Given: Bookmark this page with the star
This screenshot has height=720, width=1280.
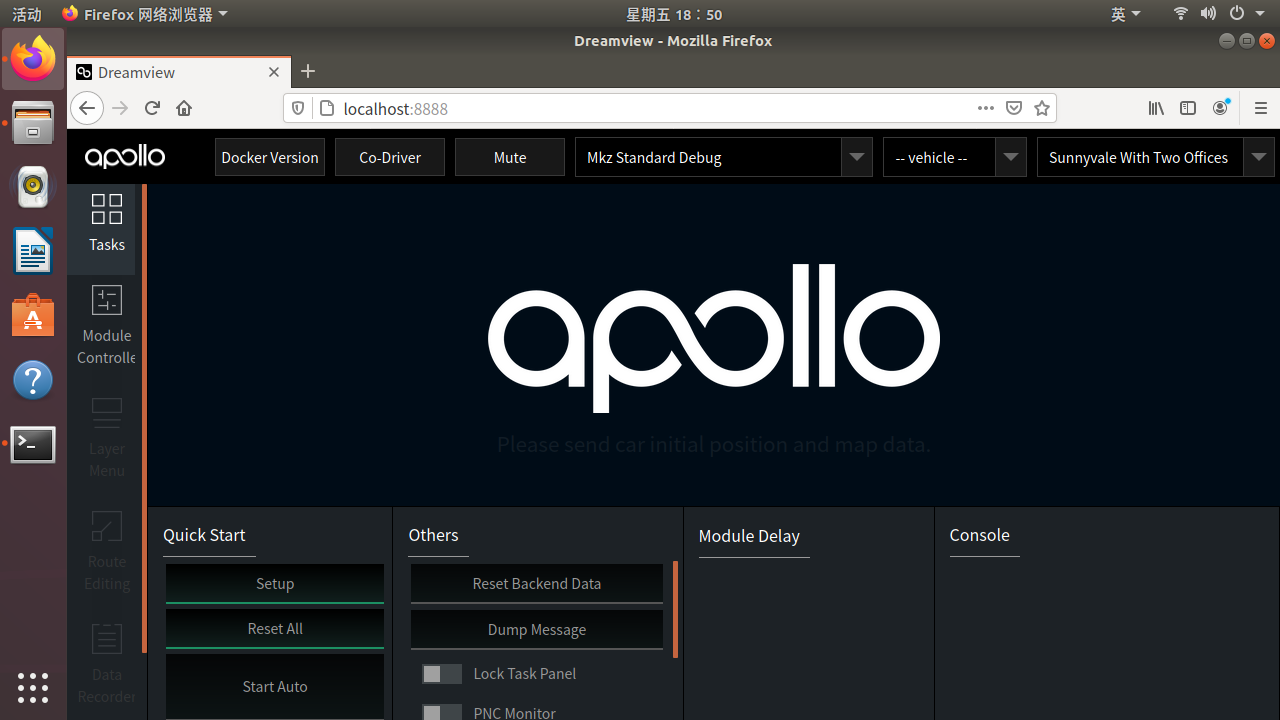Looking at the screenshot, I should (1042, 108).
